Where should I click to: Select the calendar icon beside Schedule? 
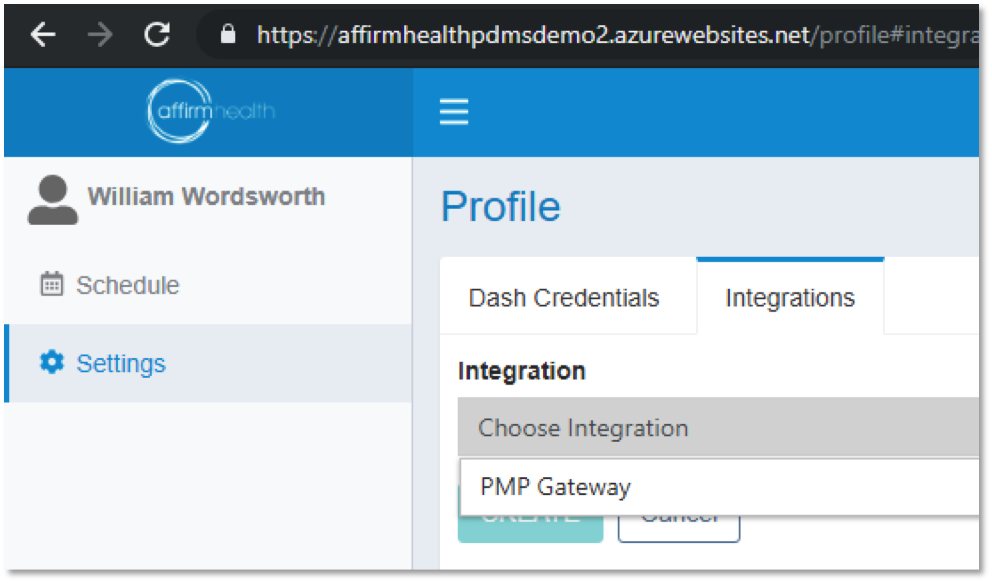coord(52,285)
